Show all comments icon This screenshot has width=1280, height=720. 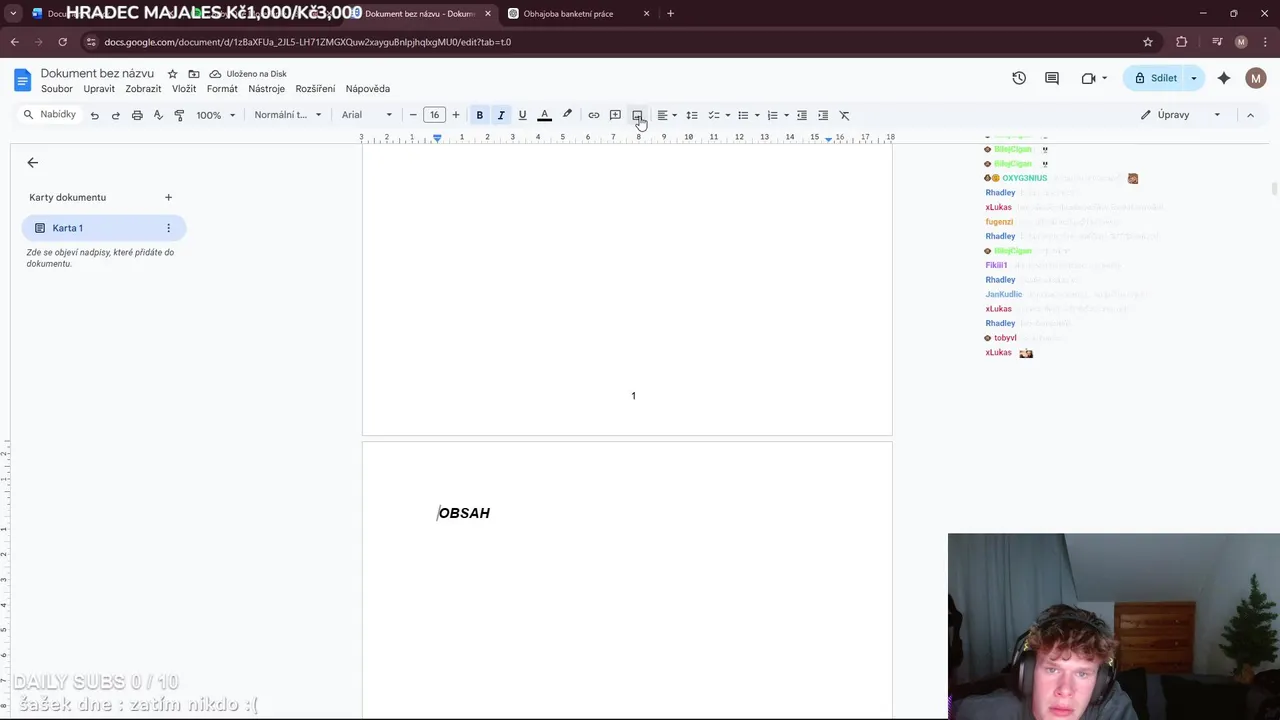click(1052, 78)
